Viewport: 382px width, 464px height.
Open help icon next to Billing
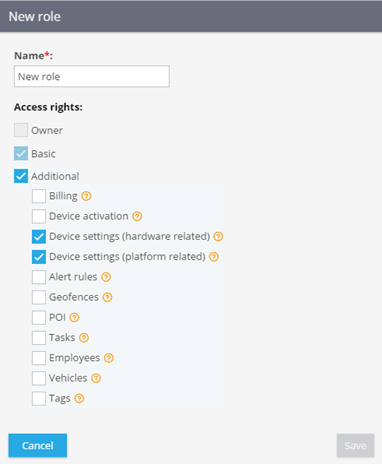[x=86, y=196]
